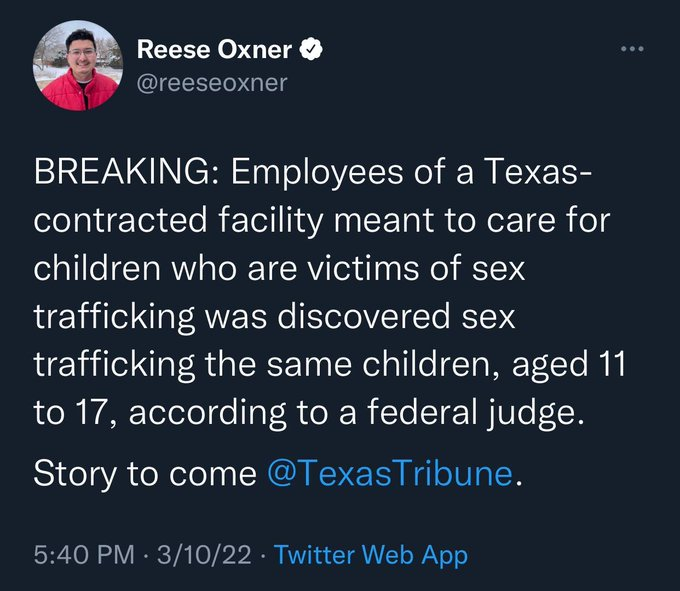680x591 pixels.
Task: Click the Reese Oxner display name
Action: click(213, 49)
